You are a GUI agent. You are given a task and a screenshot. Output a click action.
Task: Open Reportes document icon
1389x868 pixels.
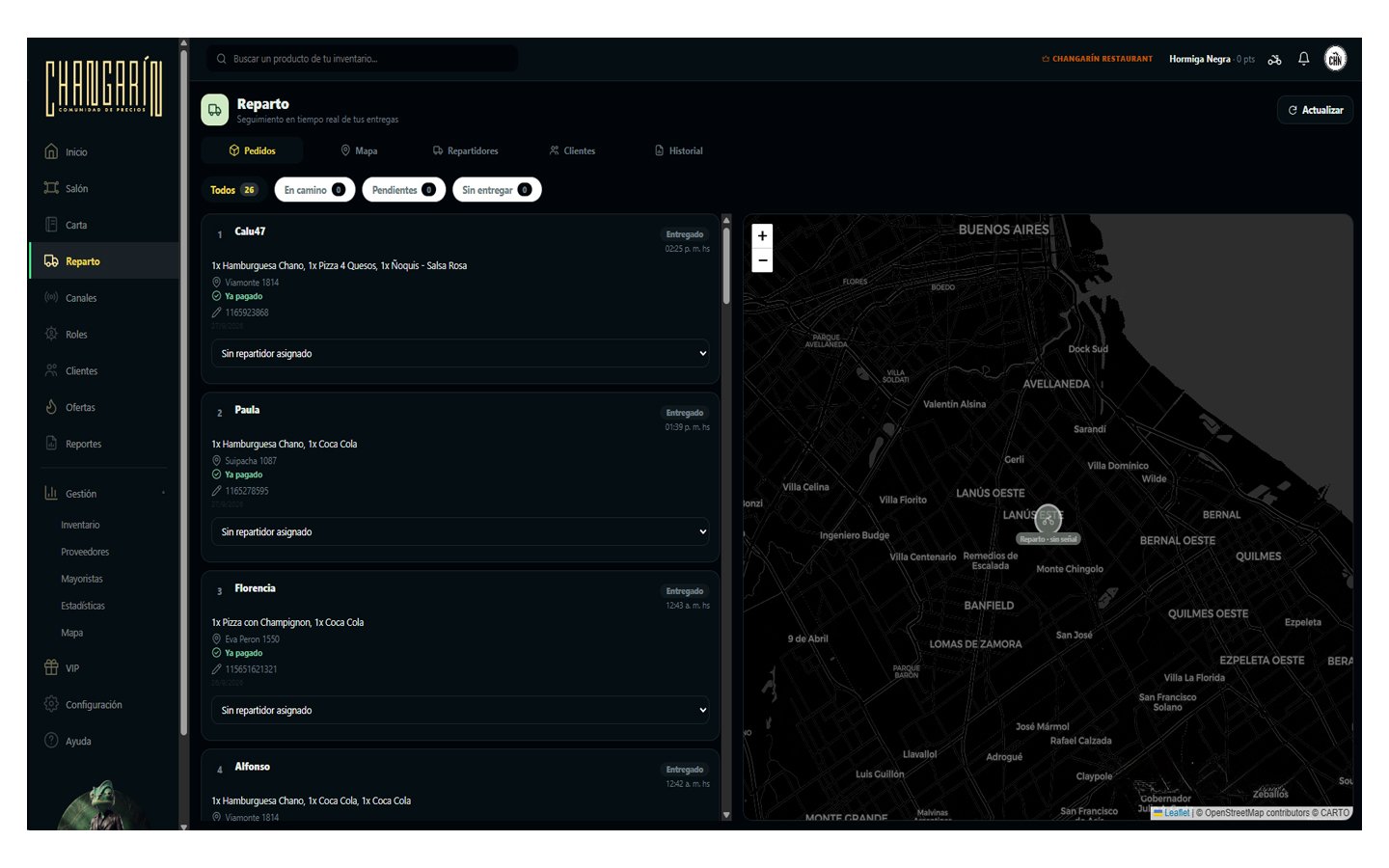pyautogui.click(x=51, y=444)
